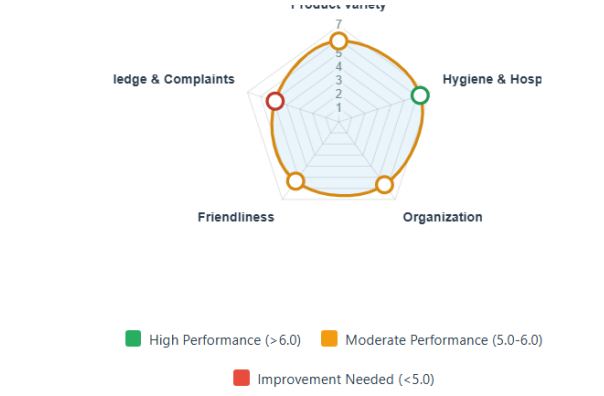Click the Product Variety axis label
Viewport: 604px width, 396px height.
338,5
